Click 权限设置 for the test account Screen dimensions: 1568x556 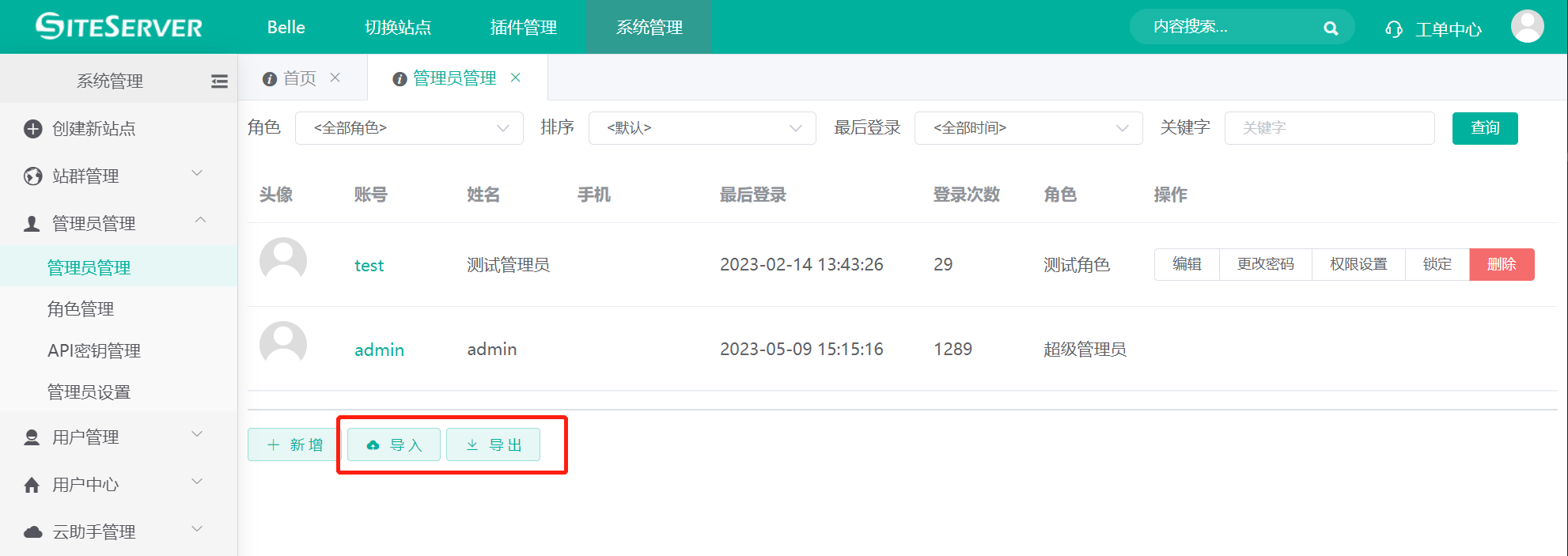(x=1358, y=264)
